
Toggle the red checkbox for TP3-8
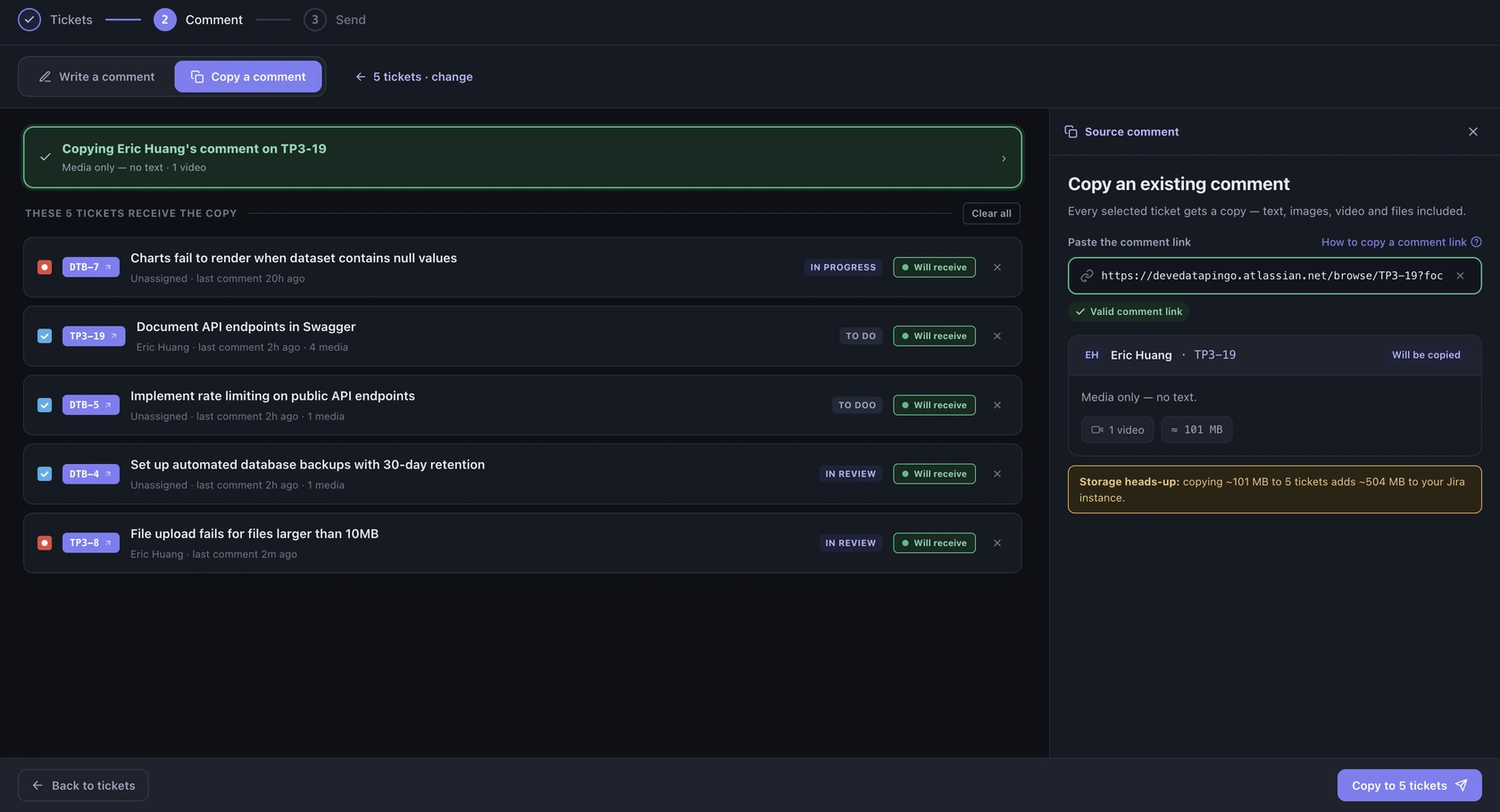[45, 543]
